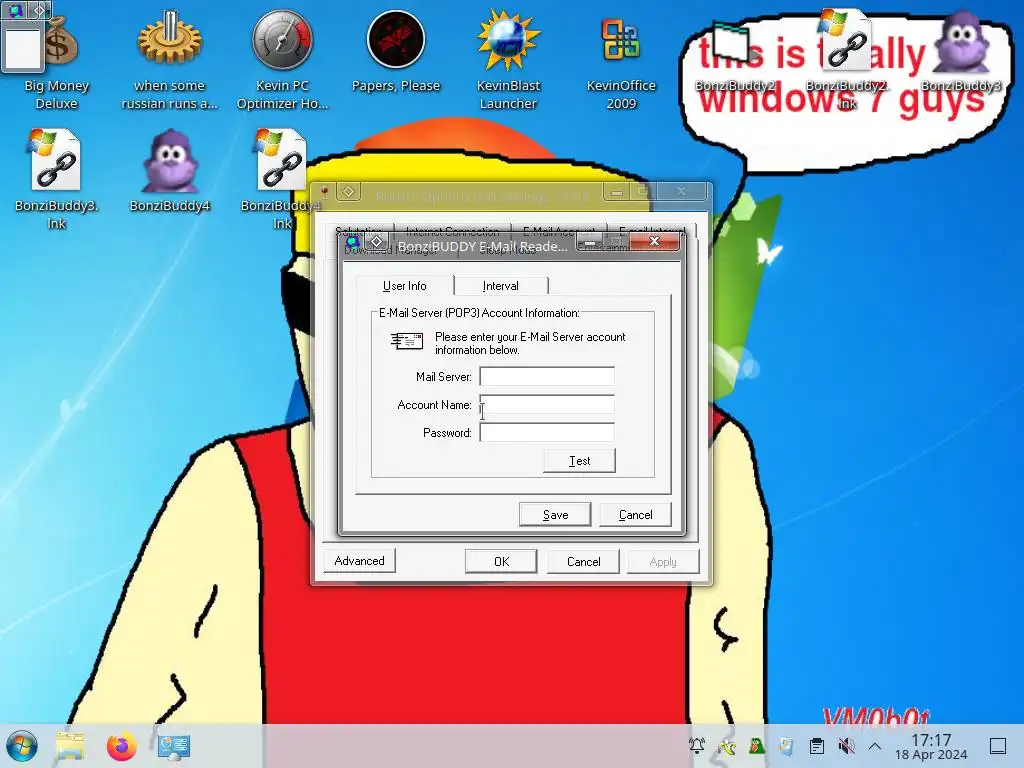Click the banana tray icon
This screenshot has height=768, width=1024.
(x=726, y=746)
